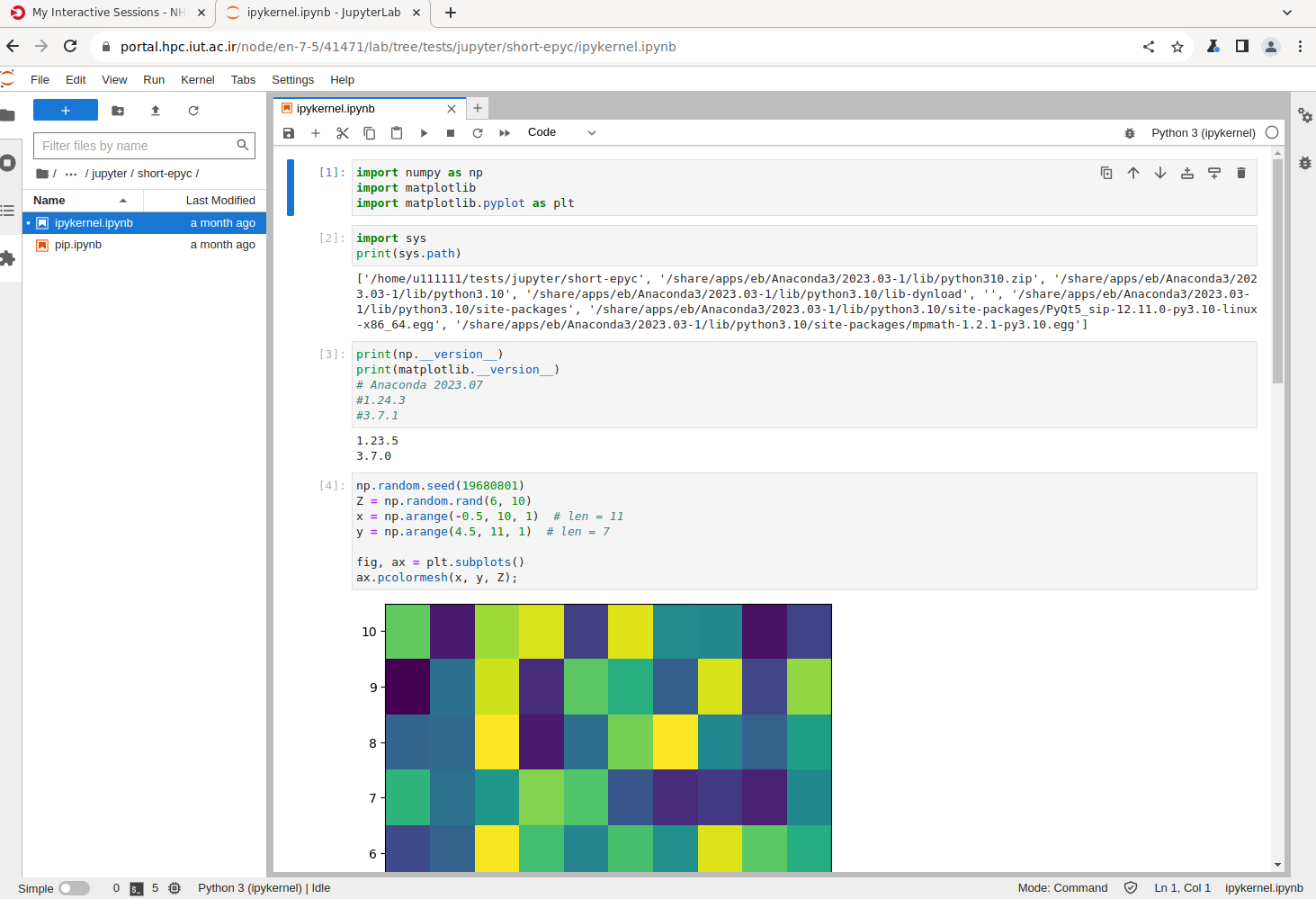Select pip.ipynb in file list
The width and height of the screenshot is (1316, 899).
(x=144, y=245)
